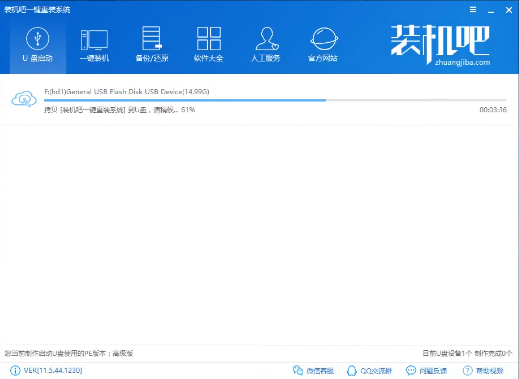Open 帮助视频 help video link
Image resolution: width=519 pixels, height=379 pixels.
(x=483, y=370)
